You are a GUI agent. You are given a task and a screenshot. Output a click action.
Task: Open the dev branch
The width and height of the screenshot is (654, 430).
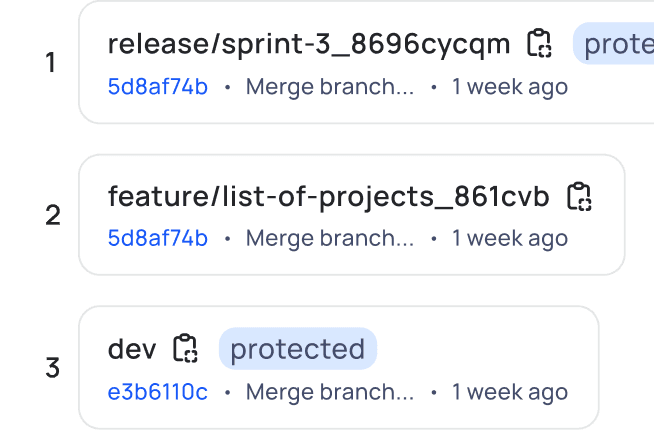click(x=132, y=349)
